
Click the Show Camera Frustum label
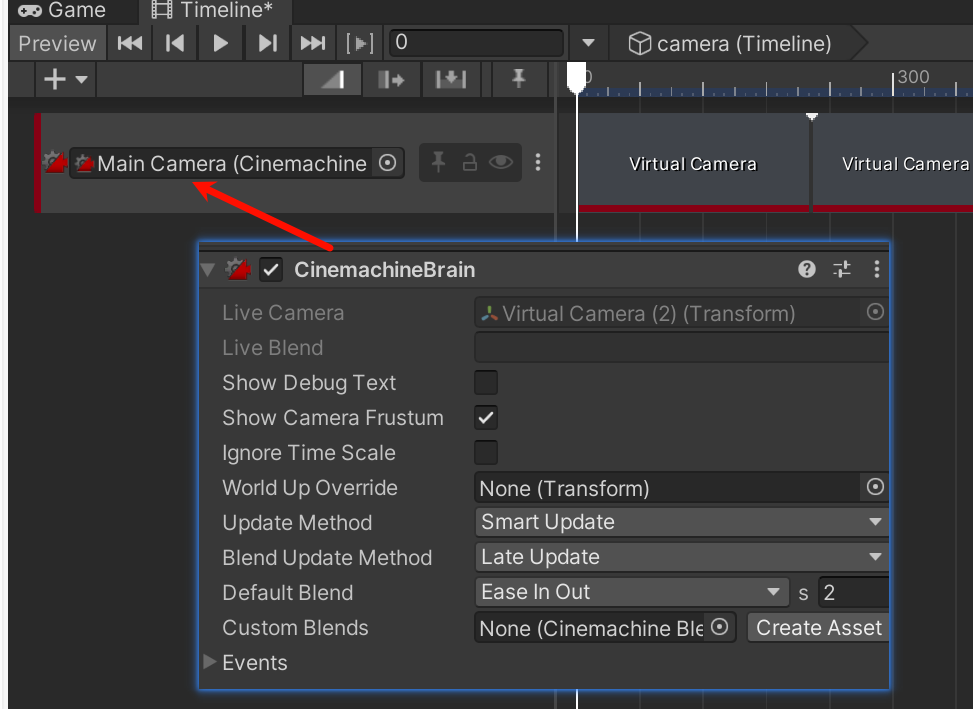click(333, 417)
